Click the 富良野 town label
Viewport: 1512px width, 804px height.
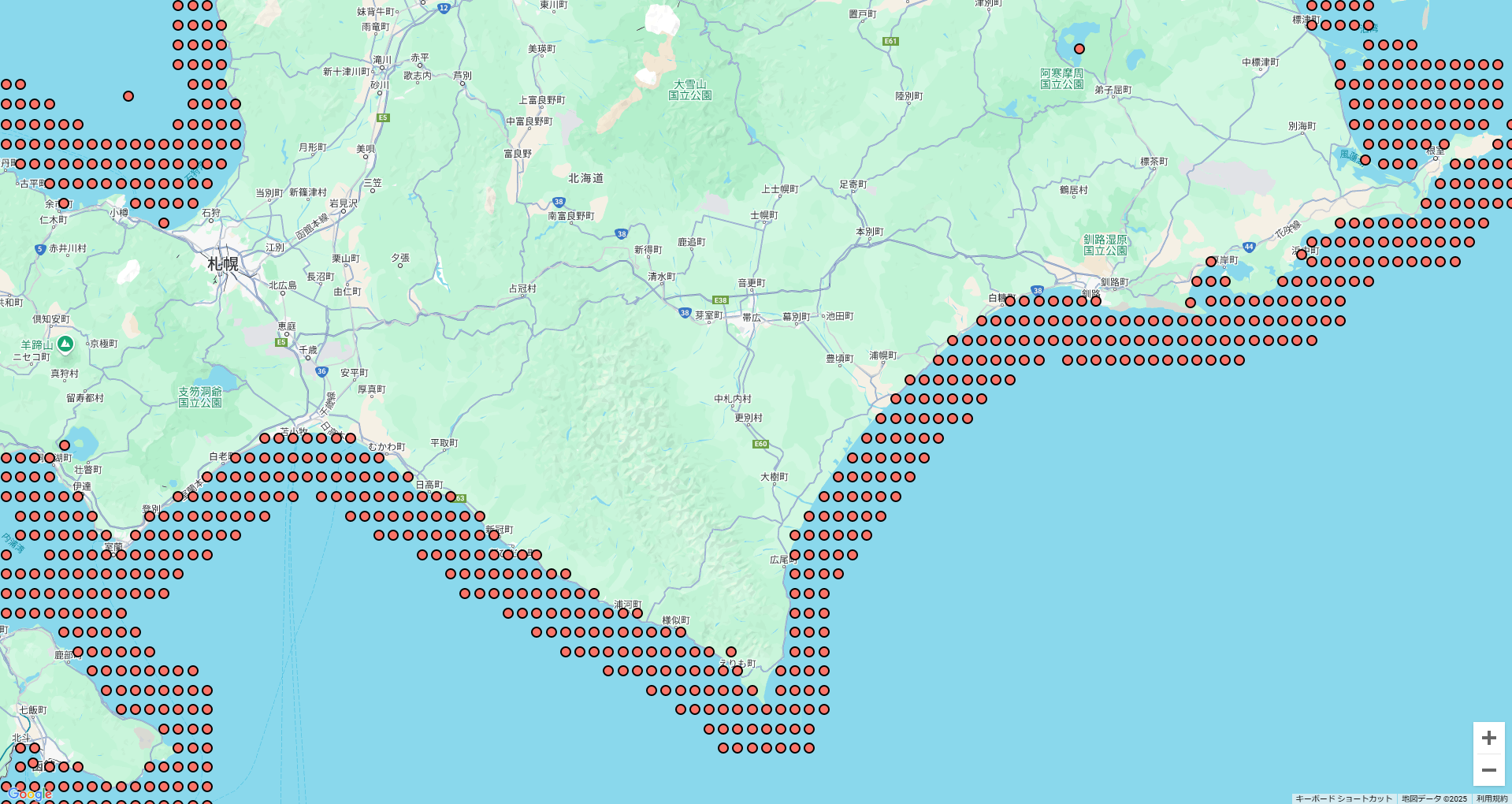518,154
